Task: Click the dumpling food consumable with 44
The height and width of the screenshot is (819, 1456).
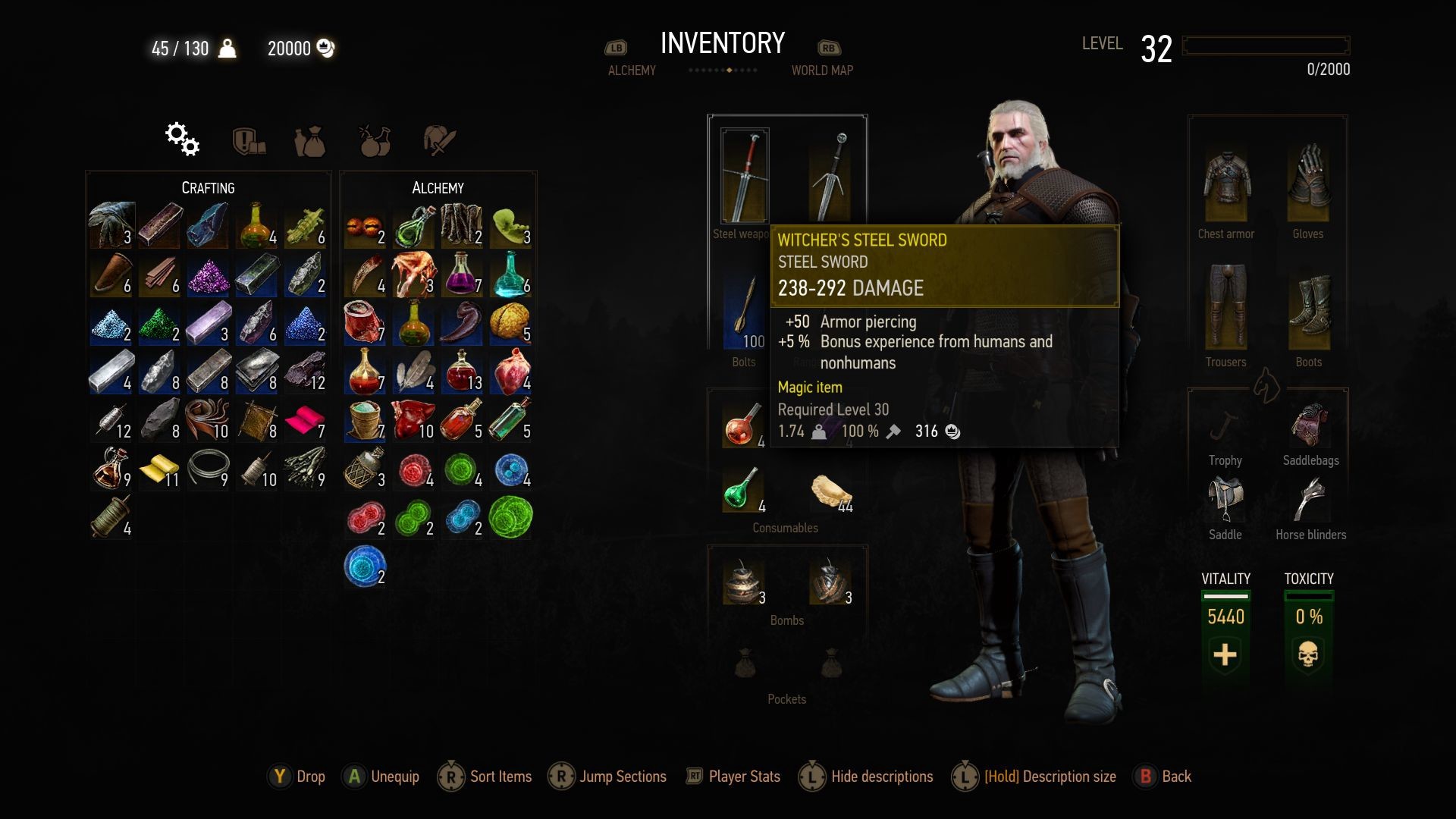Action: (832, 492)
